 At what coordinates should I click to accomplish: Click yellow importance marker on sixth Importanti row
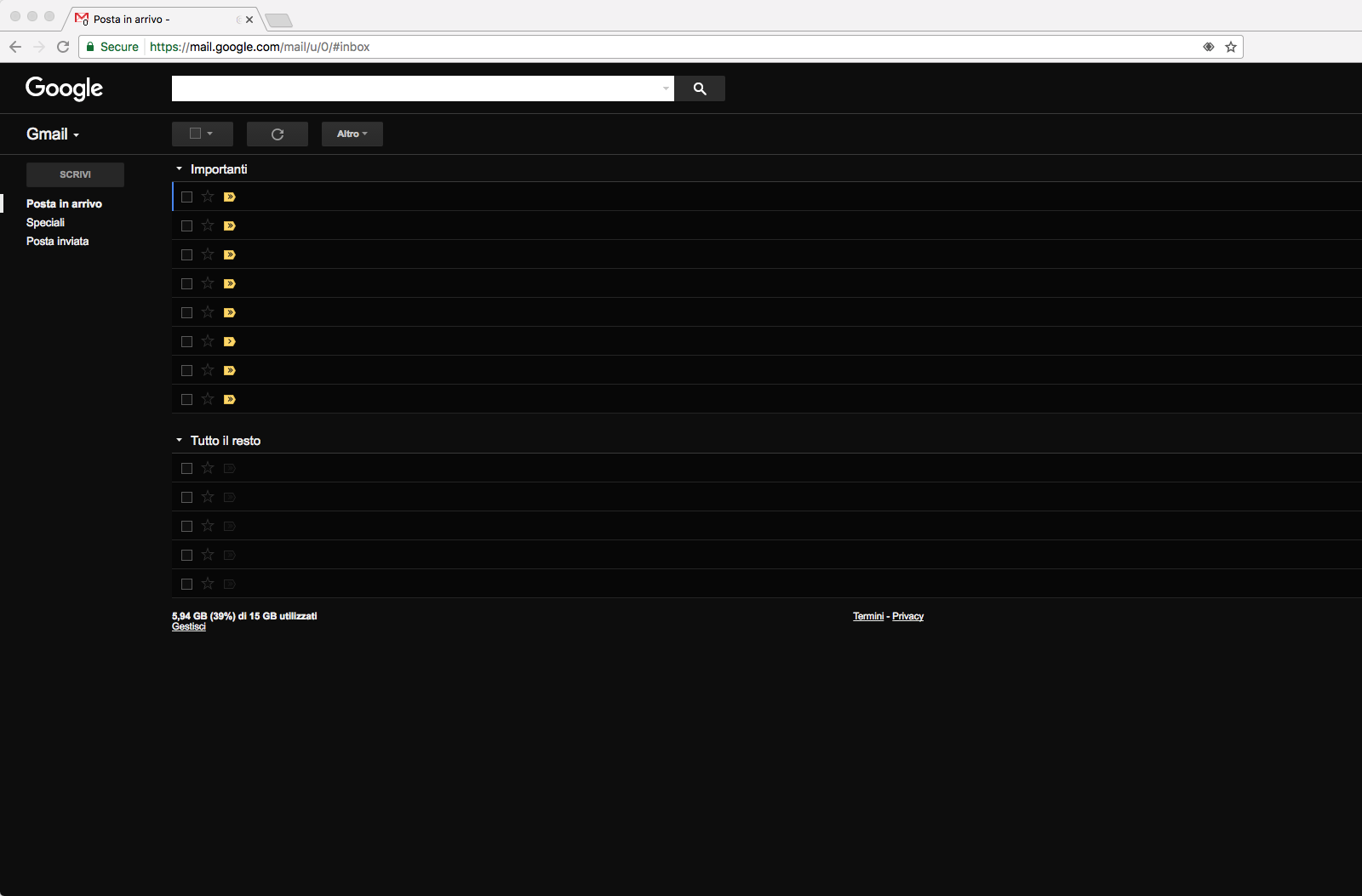click(230, 342)
